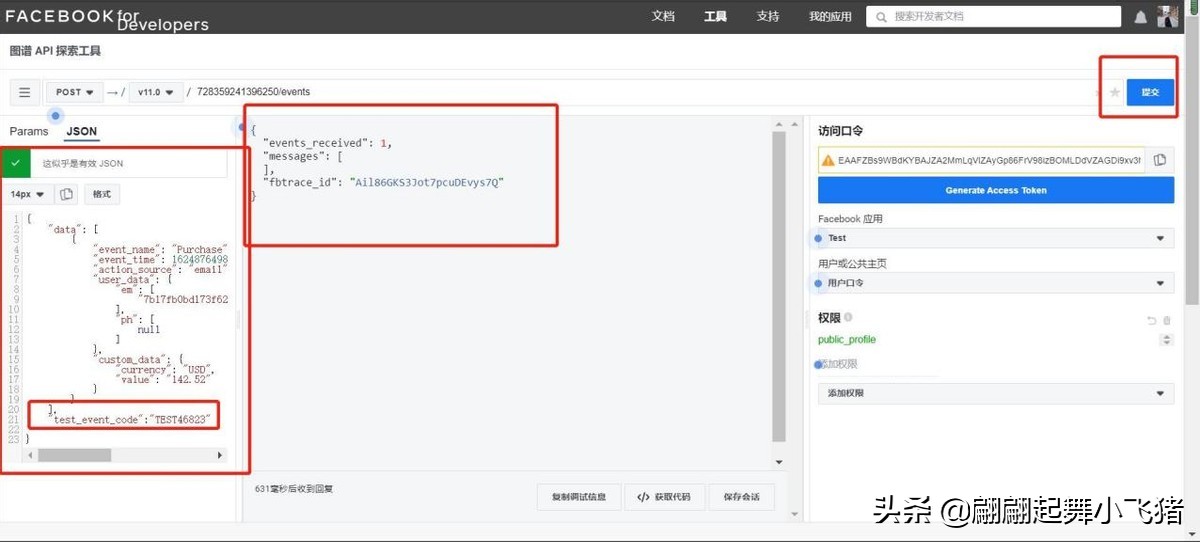Click the 提交 submit button
Screen dimensions: 1200x542
pyautogui.click(x=1150, y=92)
